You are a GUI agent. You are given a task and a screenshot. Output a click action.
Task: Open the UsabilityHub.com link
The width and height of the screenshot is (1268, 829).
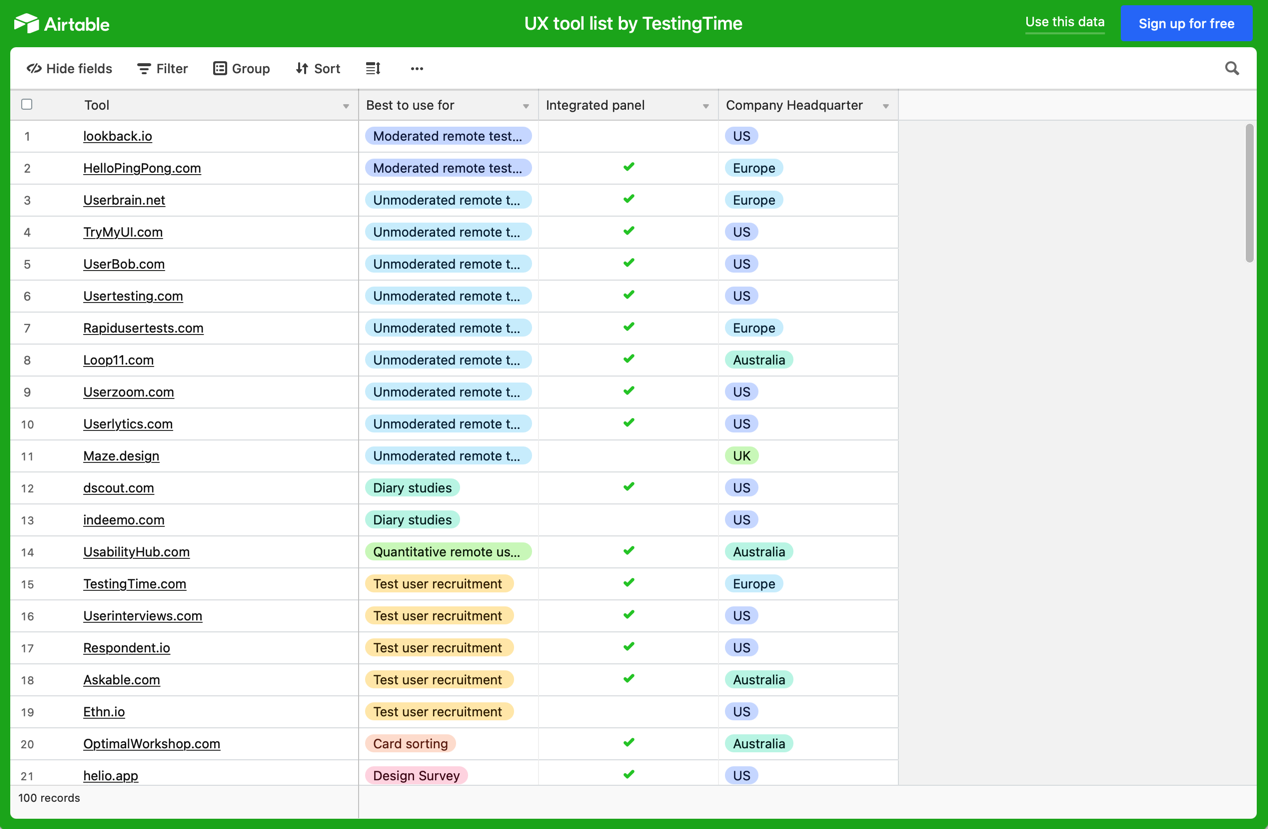coord(136,552)
